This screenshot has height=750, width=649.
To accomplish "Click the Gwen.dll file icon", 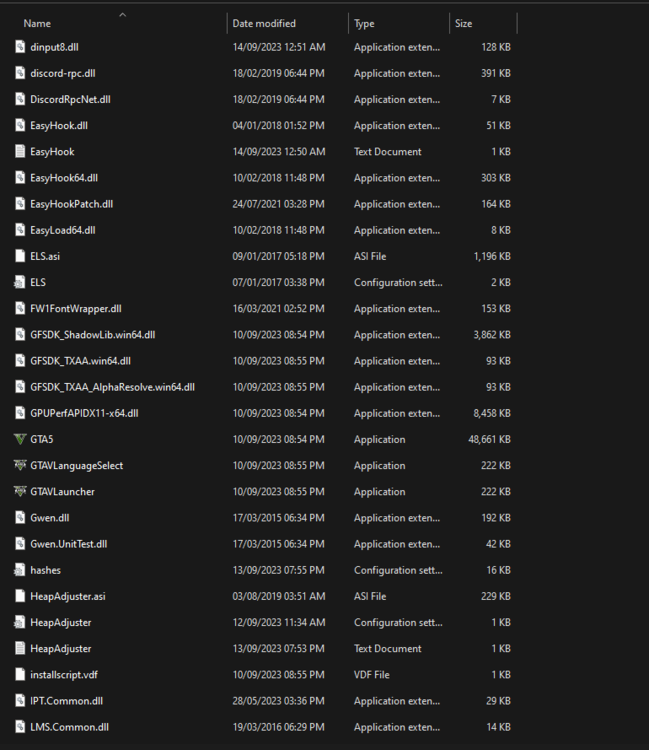I will 20,518.
